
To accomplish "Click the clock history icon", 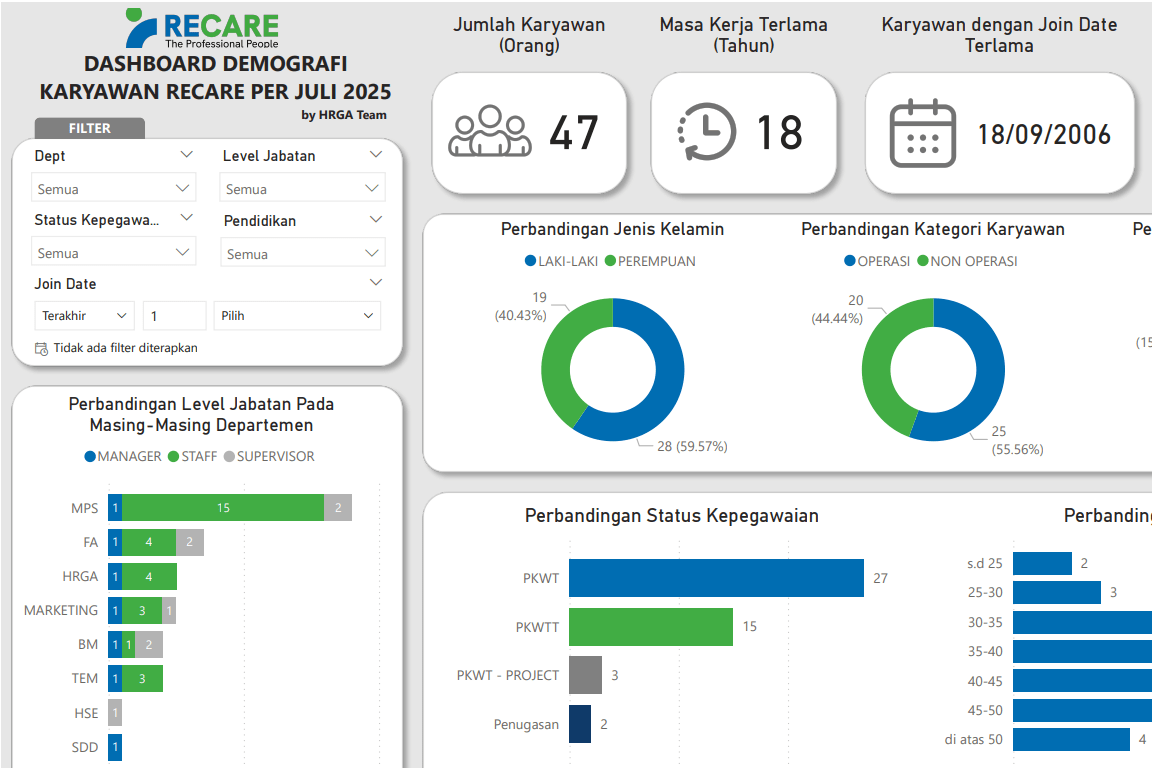I will coord(706,132).
